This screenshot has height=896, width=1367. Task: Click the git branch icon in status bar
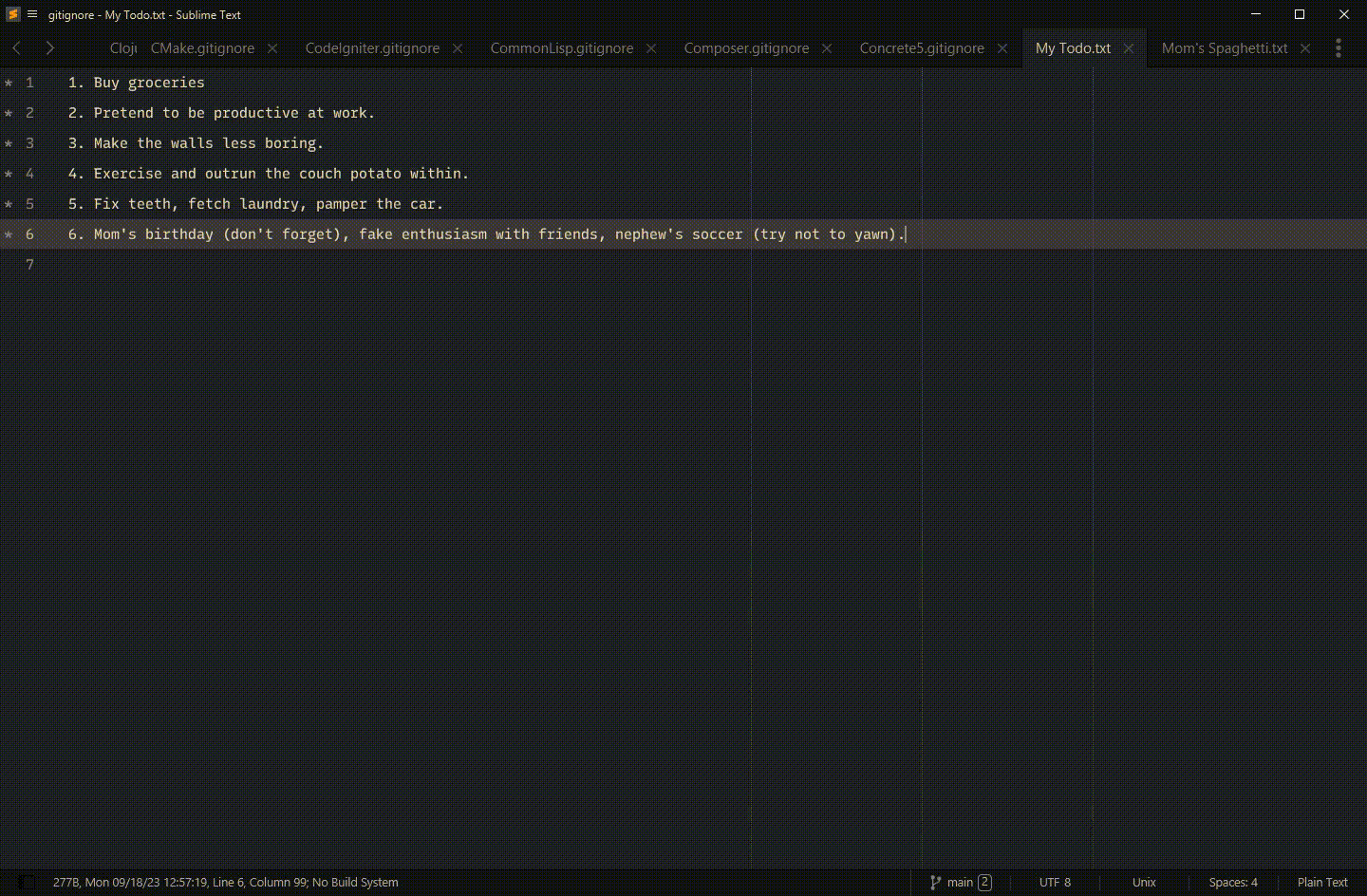pos(935,882)
